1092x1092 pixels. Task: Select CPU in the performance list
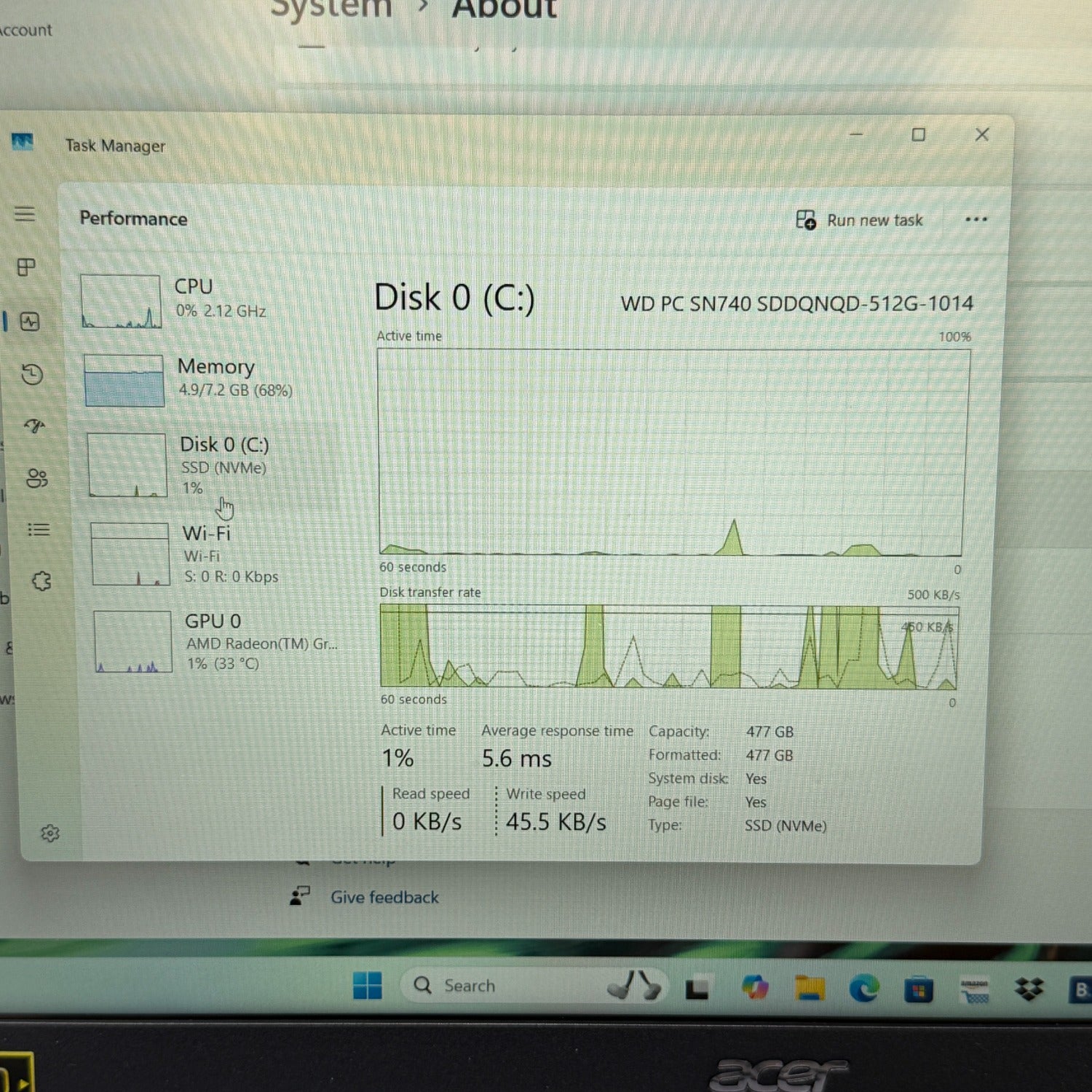coord(193,298)
